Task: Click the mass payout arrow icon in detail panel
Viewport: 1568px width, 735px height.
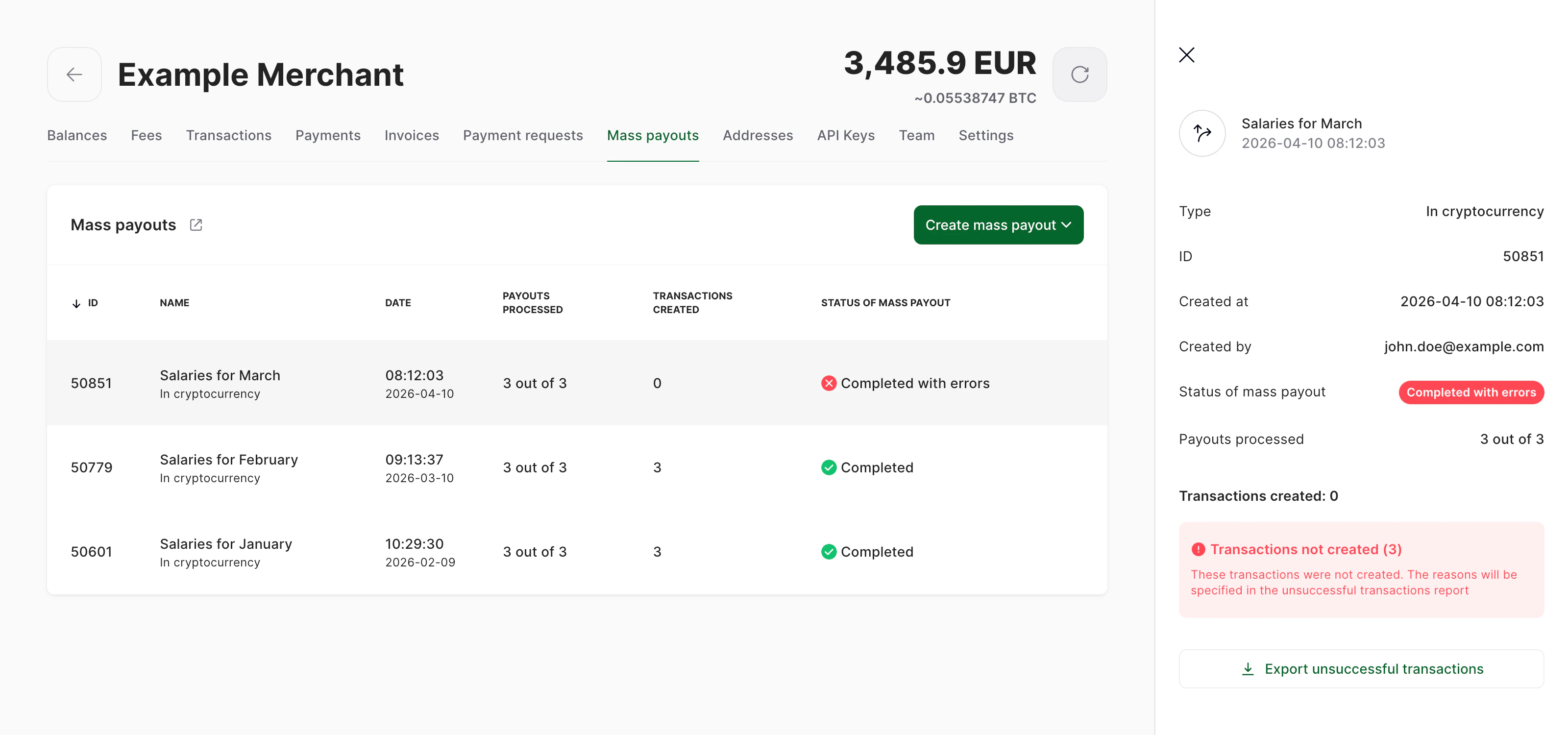Action: 1201,133
